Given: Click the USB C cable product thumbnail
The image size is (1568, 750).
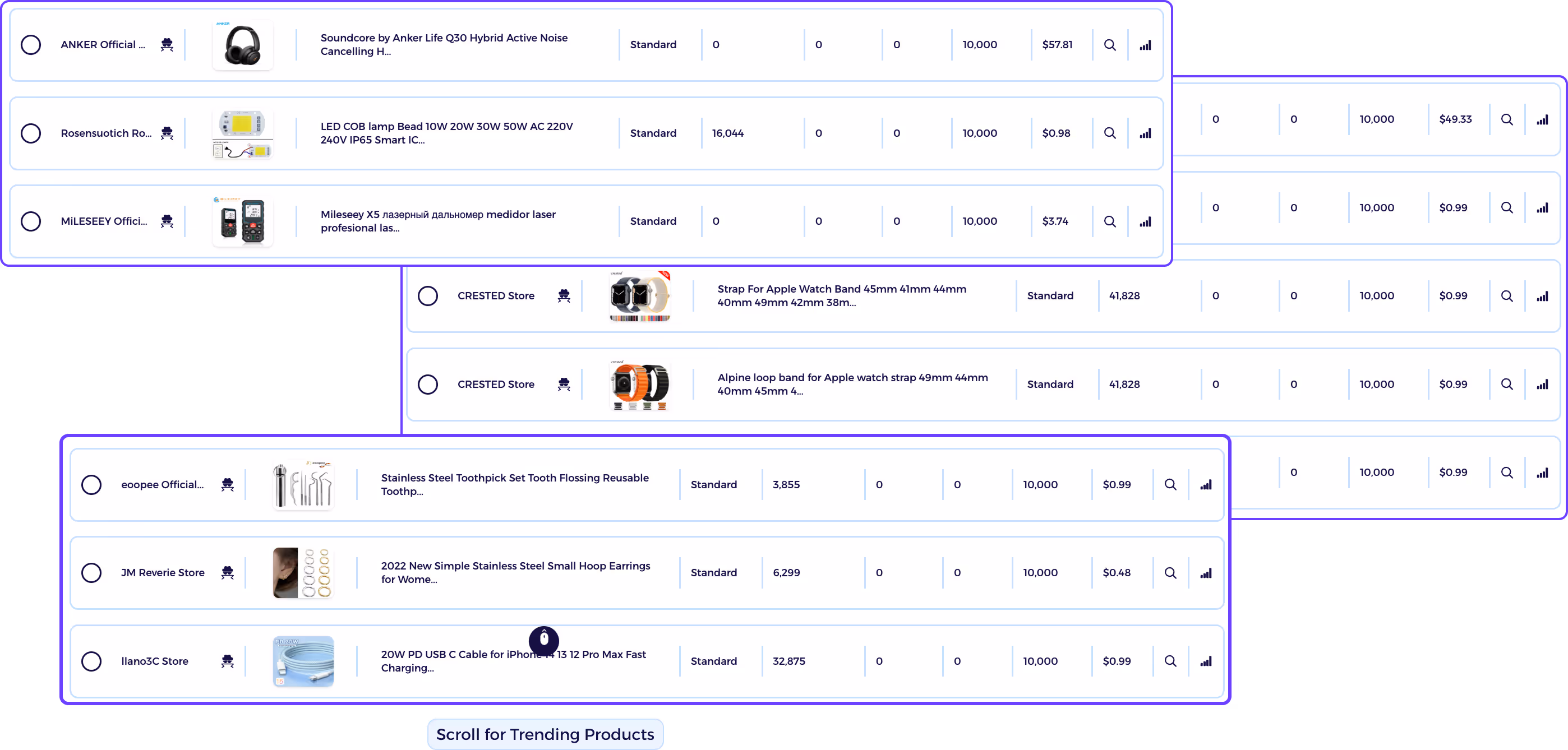Looking at the screenshot, I should 303,661.
